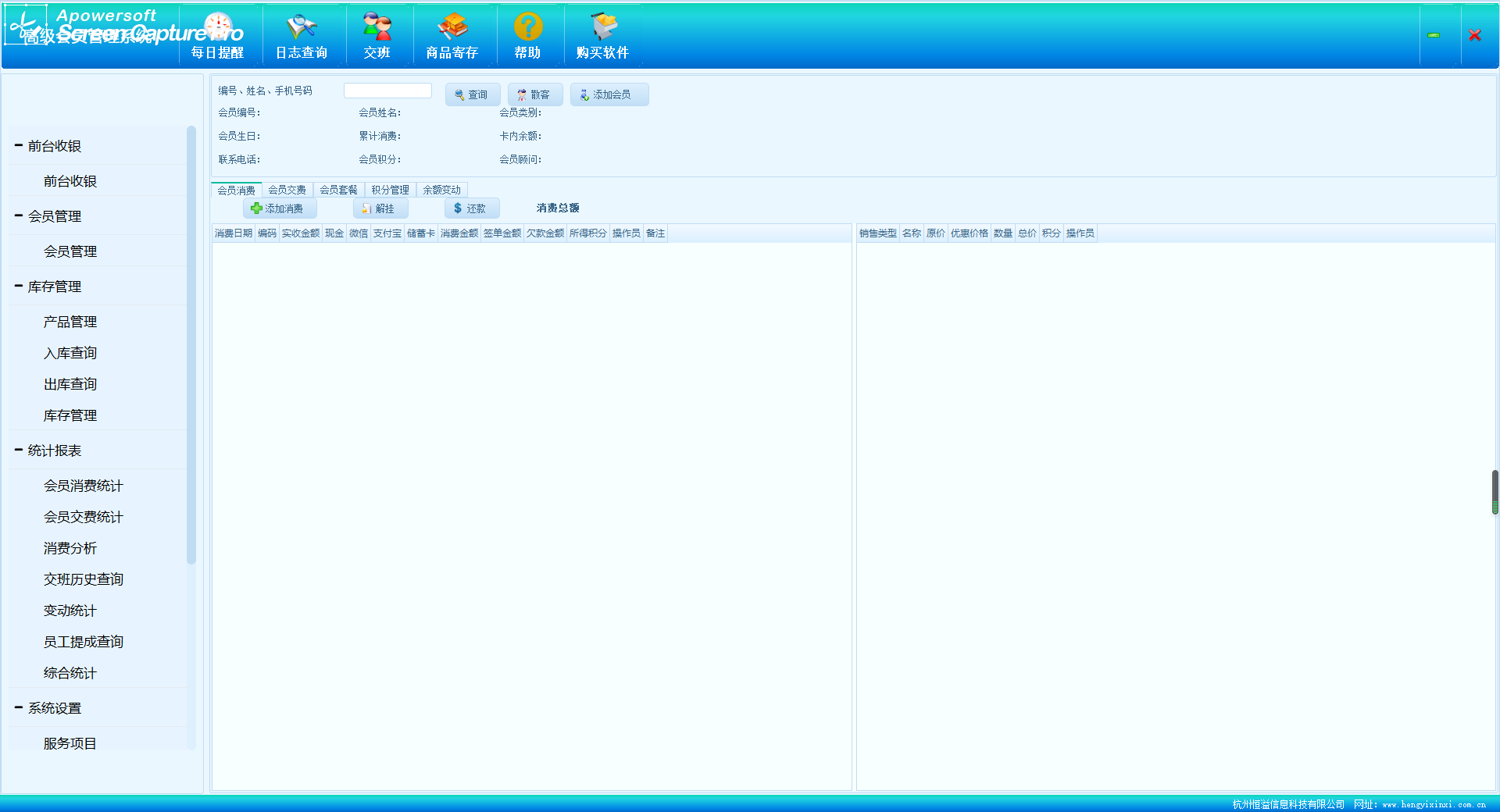Switch to the 积分管理 tab
The width and height of the screenshot is (1500, 812).
tap(390, 190)
